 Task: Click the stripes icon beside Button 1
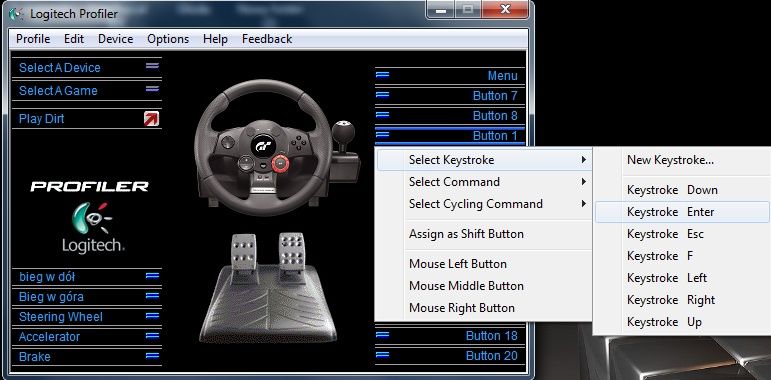[383, 134]
